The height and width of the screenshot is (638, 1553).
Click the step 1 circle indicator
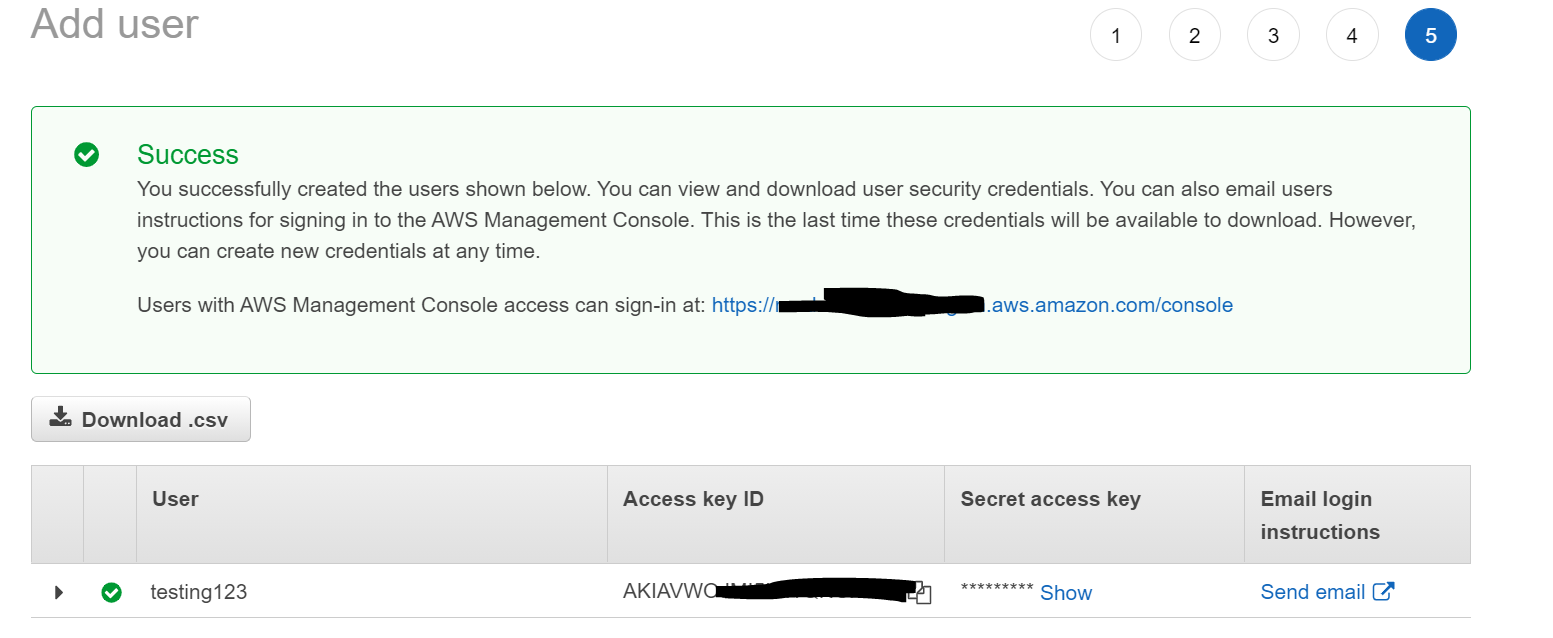point(1115,34)
